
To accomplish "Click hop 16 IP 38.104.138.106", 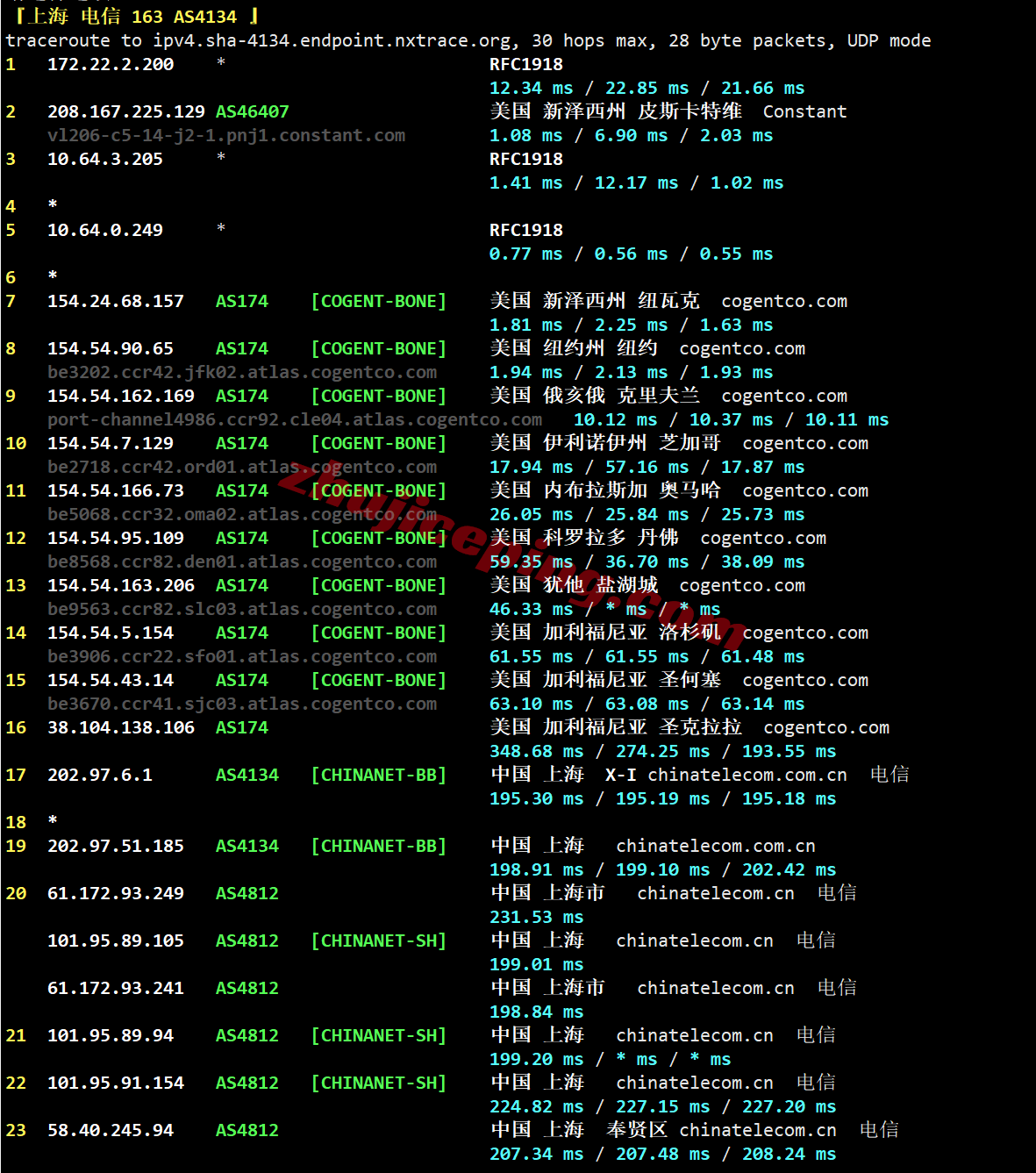I will click(121, 727).
